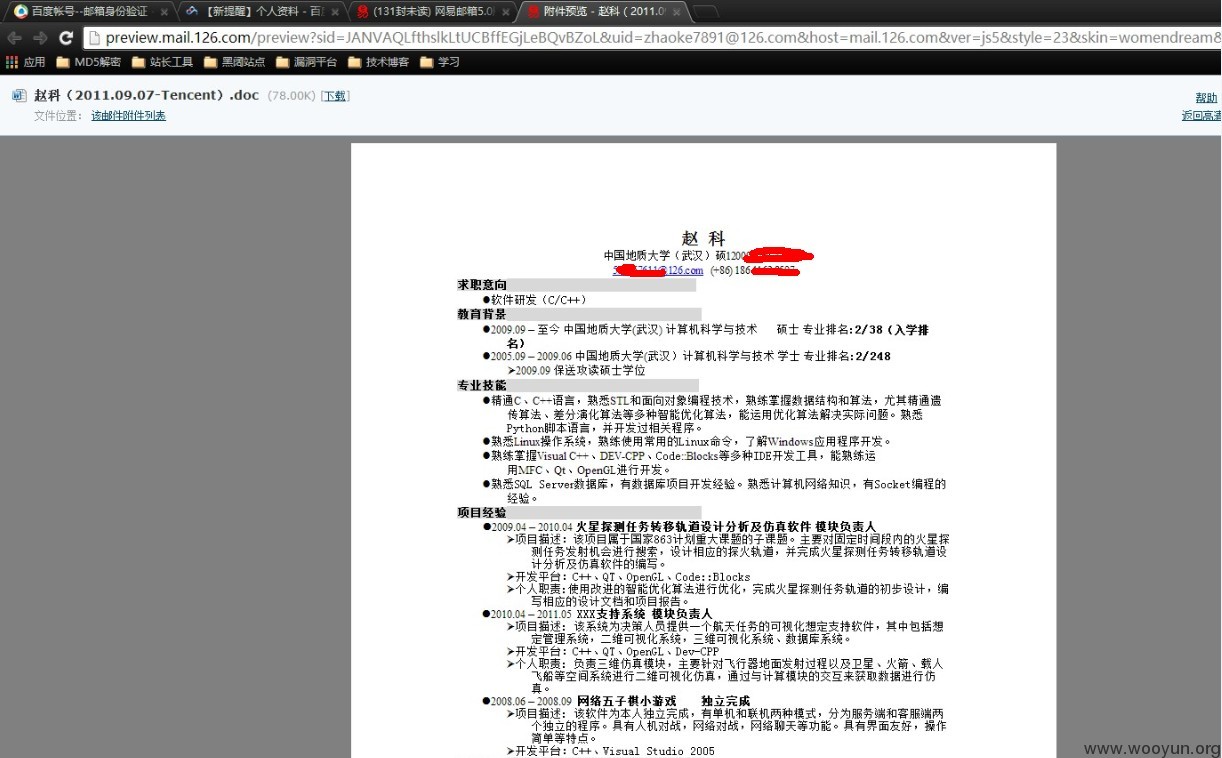1222x758 pixels.
Task: Open the 学习 bookmark folder
Action: coord(440,62)
